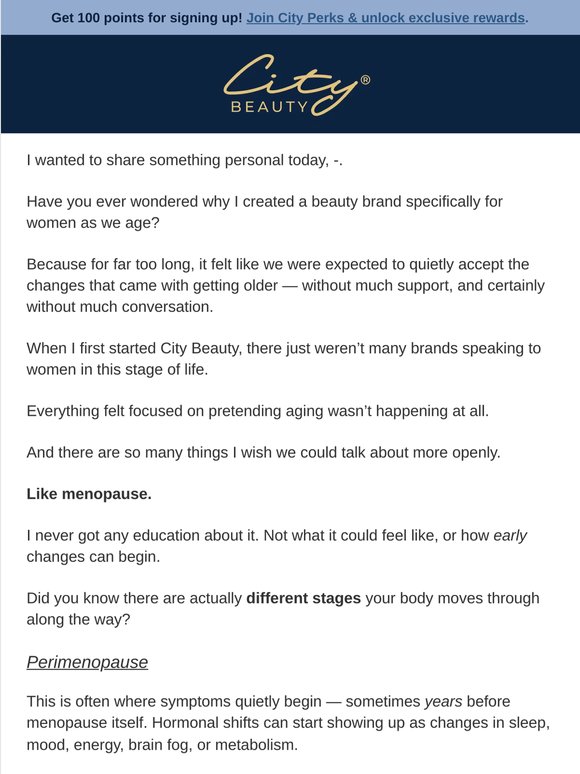Image resolution: width=580 pixels, height=774 pixels.
Task: Click the italic word 'early'
Action: pos(510,535)
